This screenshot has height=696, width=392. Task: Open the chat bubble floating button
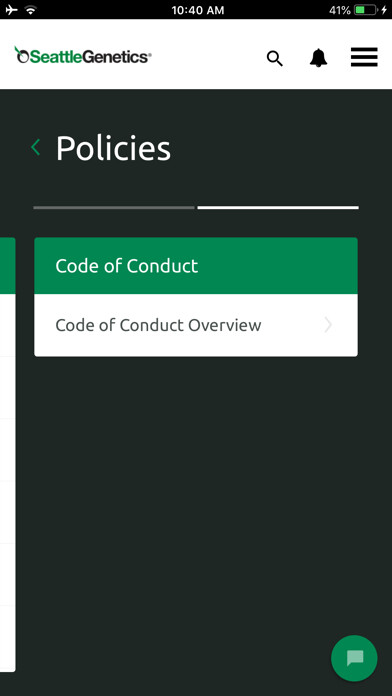point(354,658)
